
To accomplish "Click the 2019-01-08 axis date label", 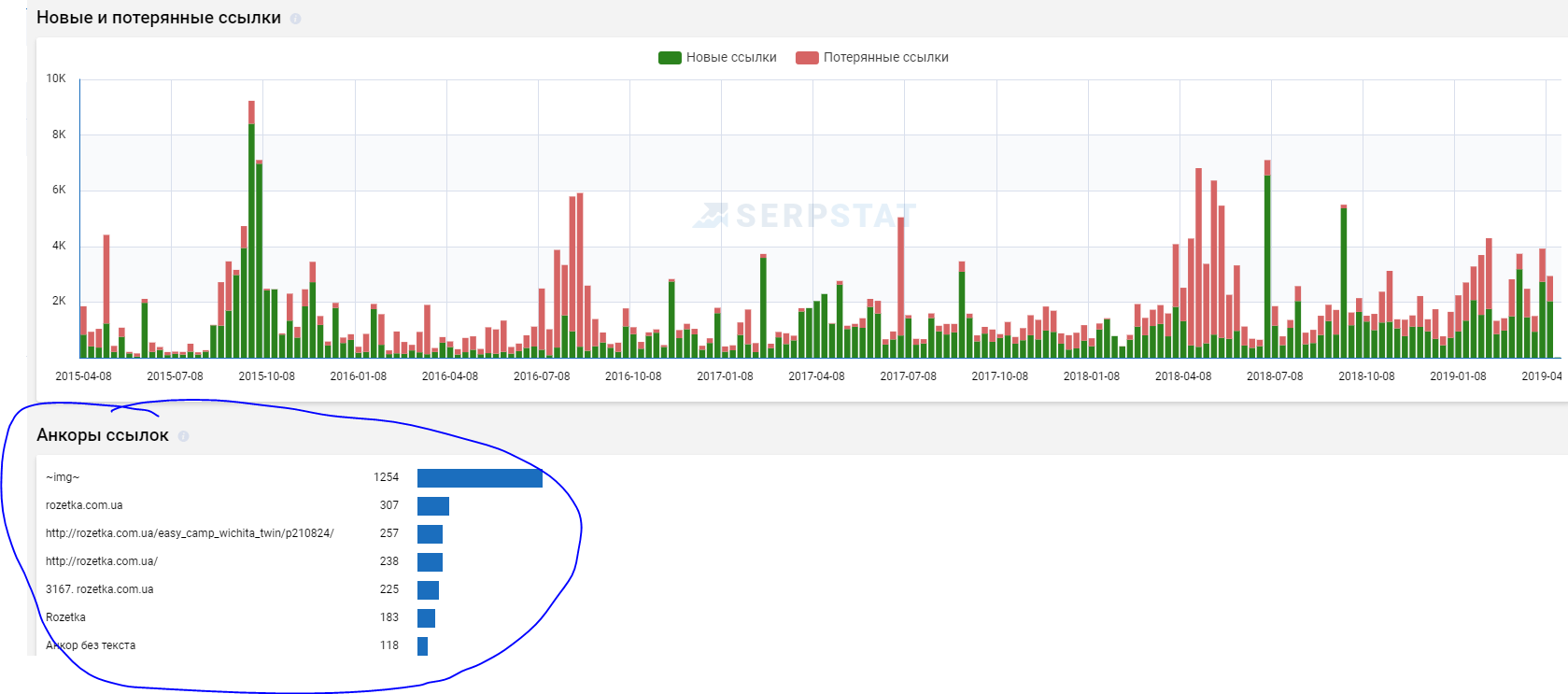I will tap(1458, 376).
